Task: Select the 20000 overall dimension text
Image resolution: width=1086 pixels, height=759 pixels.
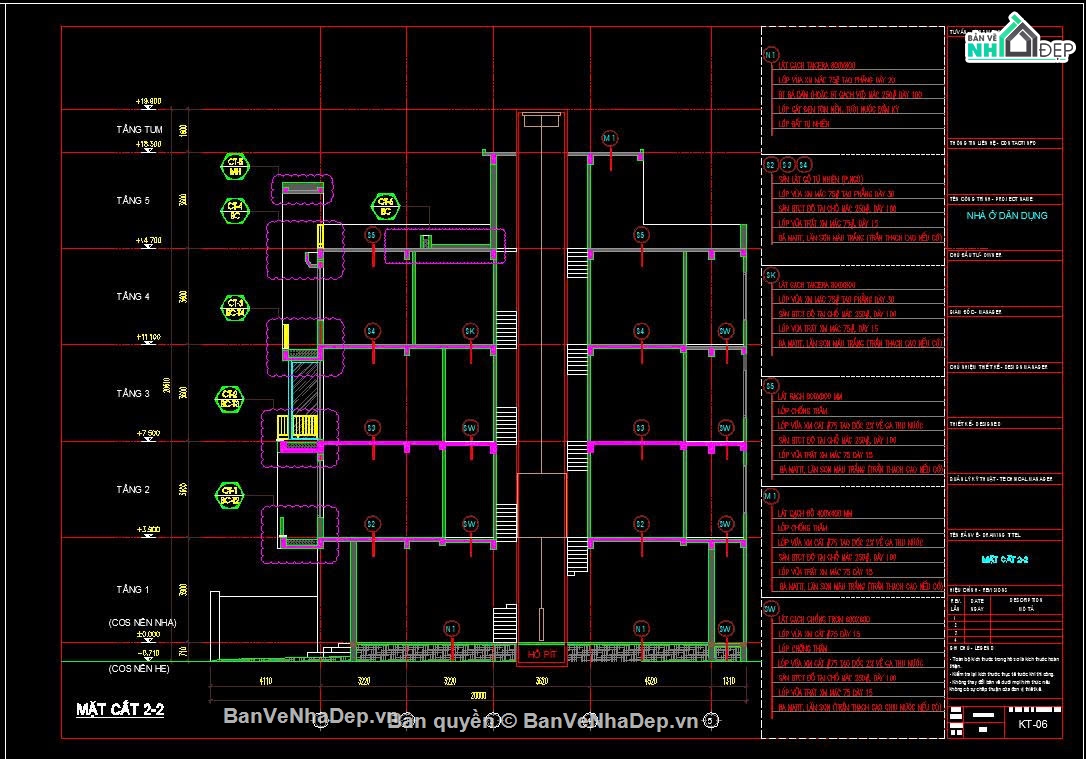Action: point(478,695)
